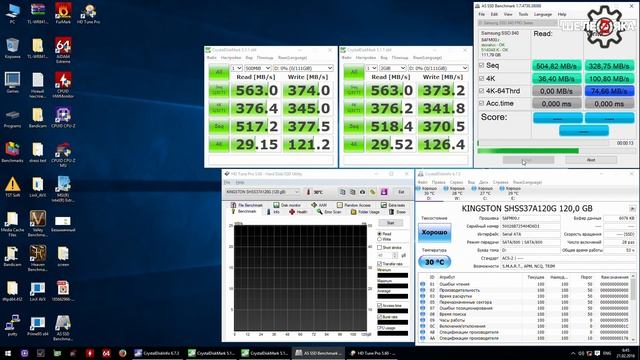Click HD Tune pink save toolbar icon

pyautogui.click(x=384, y=192)
